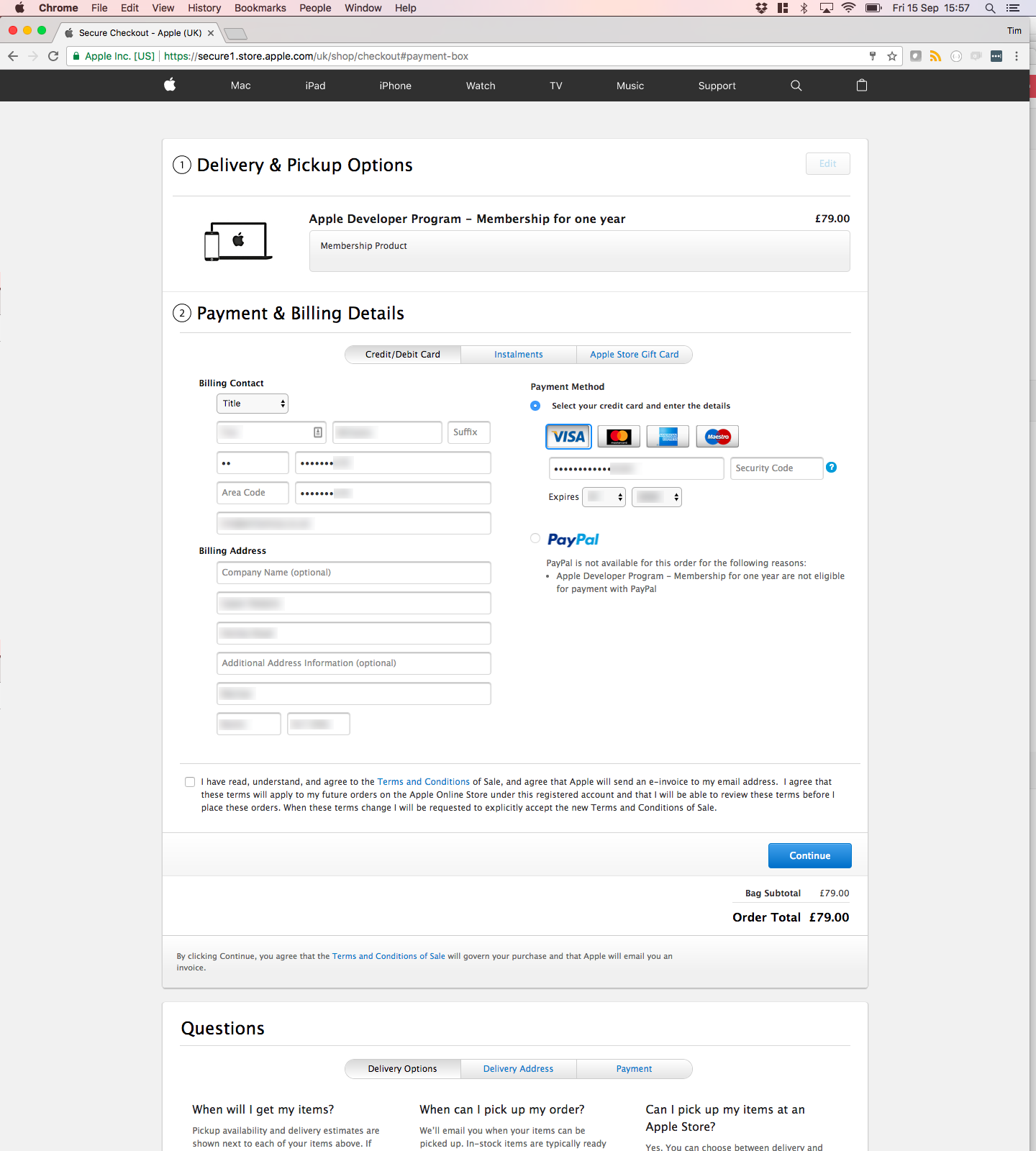This screenshot has width=1036, height=1151.
Task: Switch to the Instalments tab
Action: pos(519,355)
